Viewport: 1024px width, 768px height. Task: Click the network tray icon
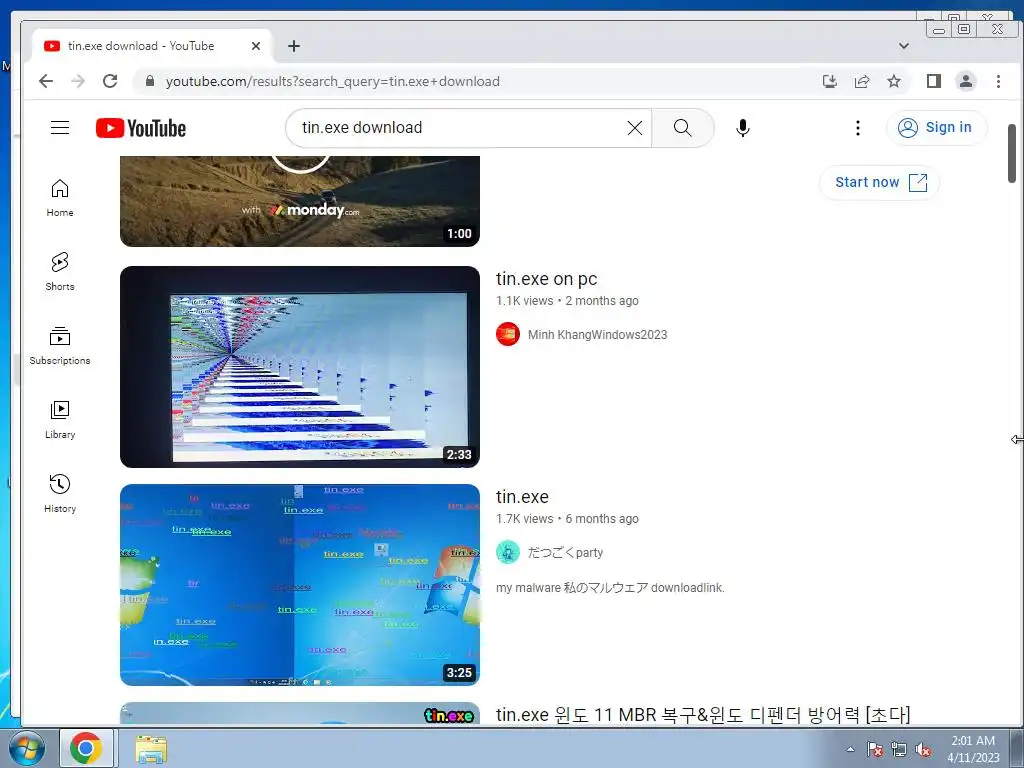(899, 749)
